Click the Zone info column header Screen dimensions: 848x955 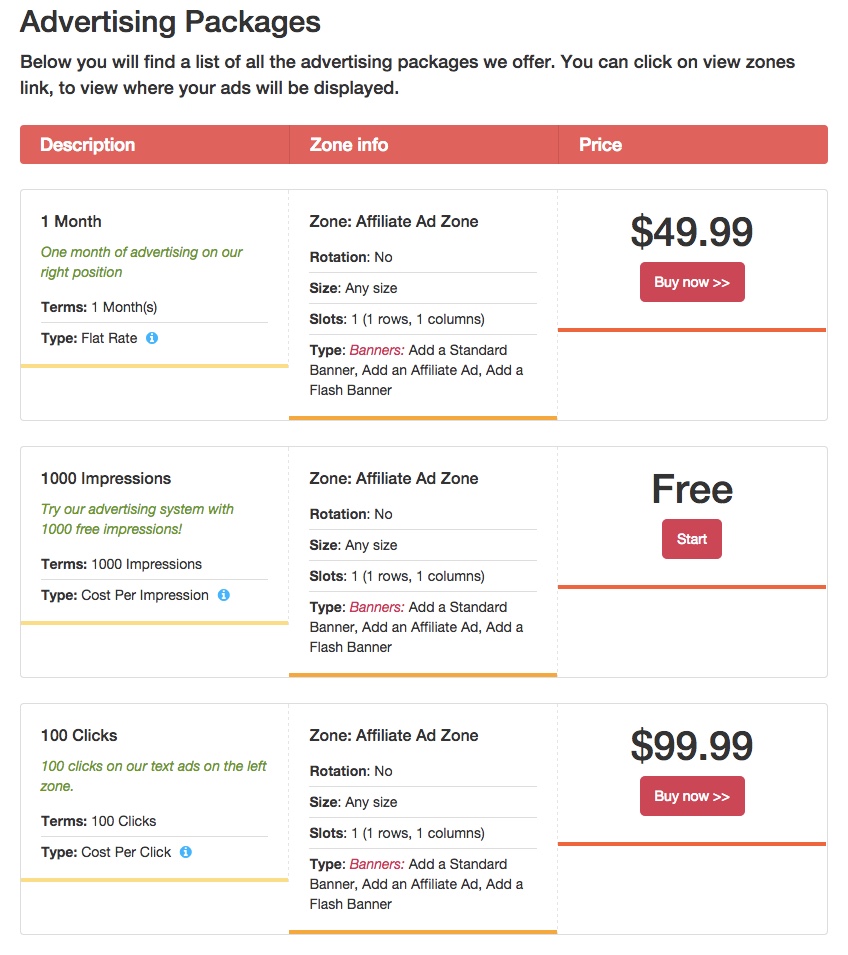click(348, 144)
